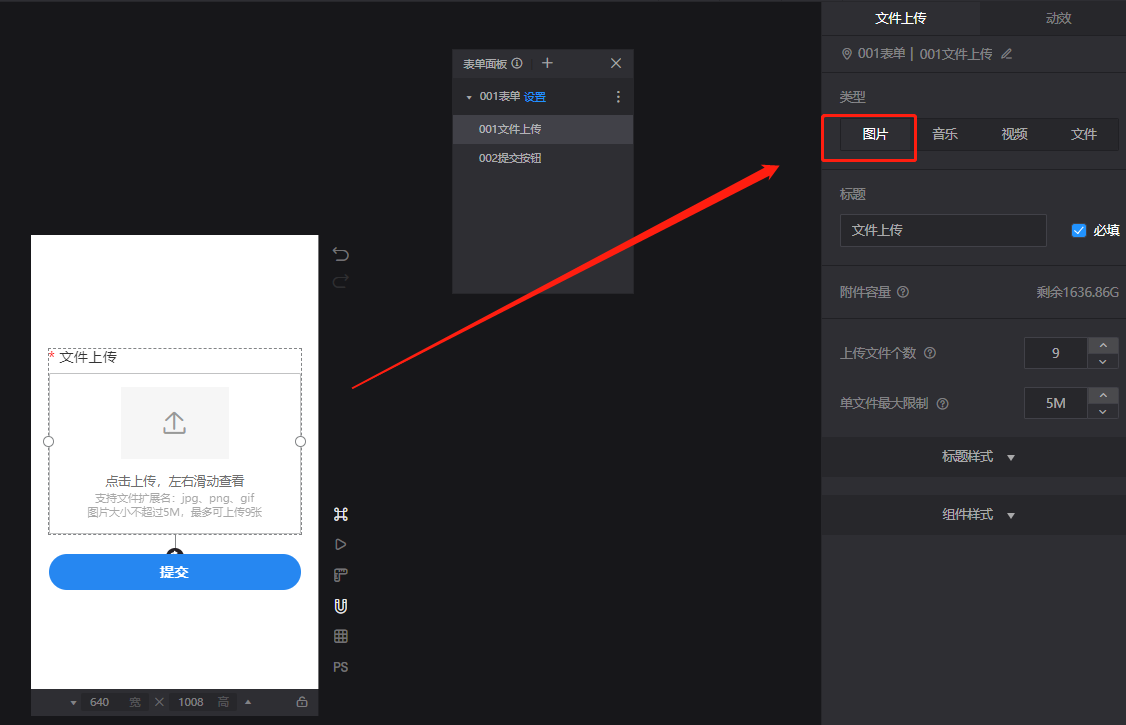Click the upload arrow icon in form
Screen dimensions: 1126x725
point(175,423)
